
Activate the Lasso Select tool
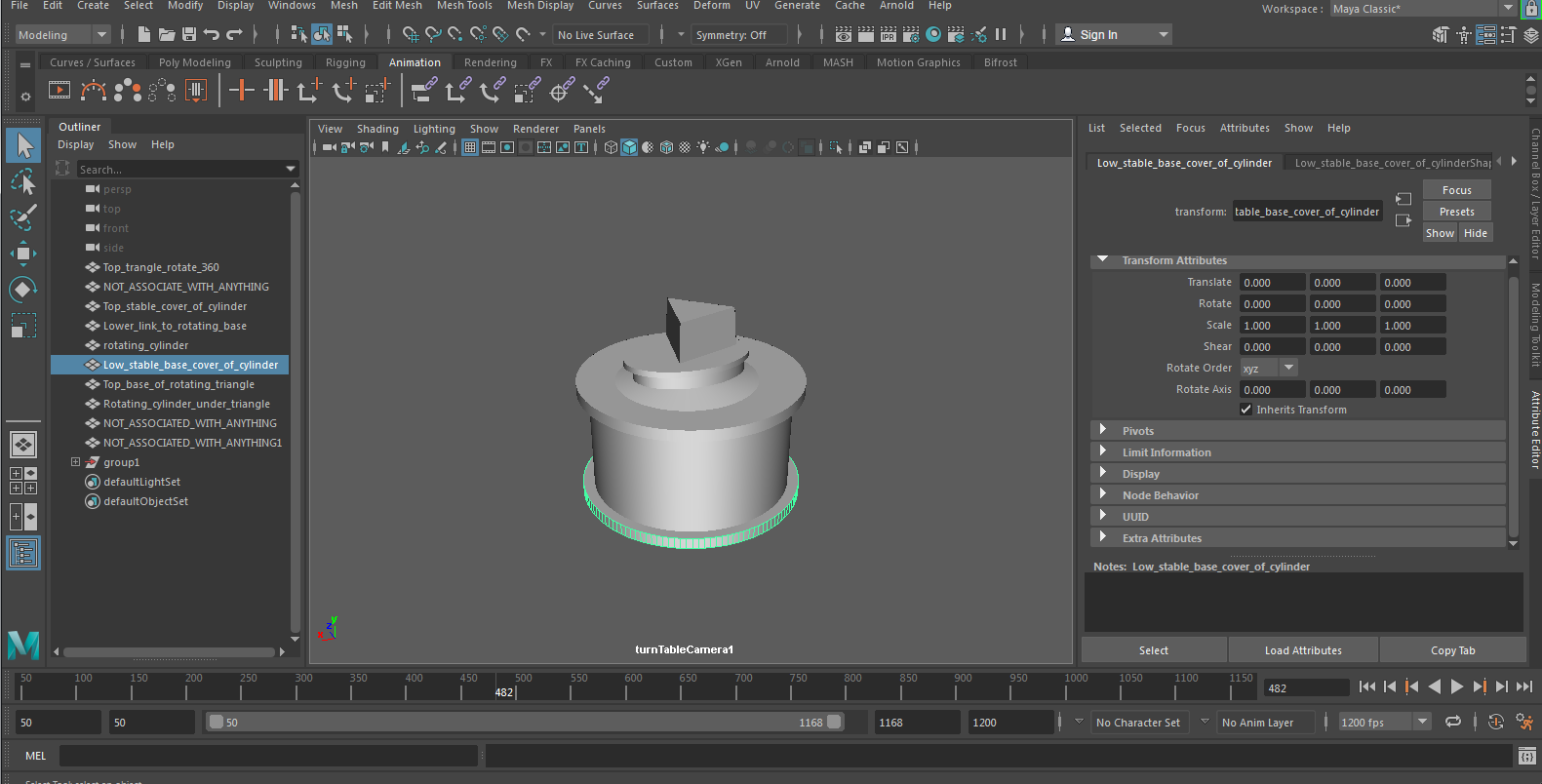[x=22, y=182]
